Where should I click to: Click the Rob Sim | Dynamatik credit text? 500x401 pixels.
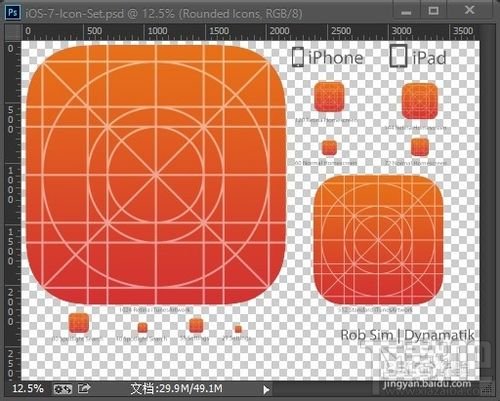(x=407, y=335)
